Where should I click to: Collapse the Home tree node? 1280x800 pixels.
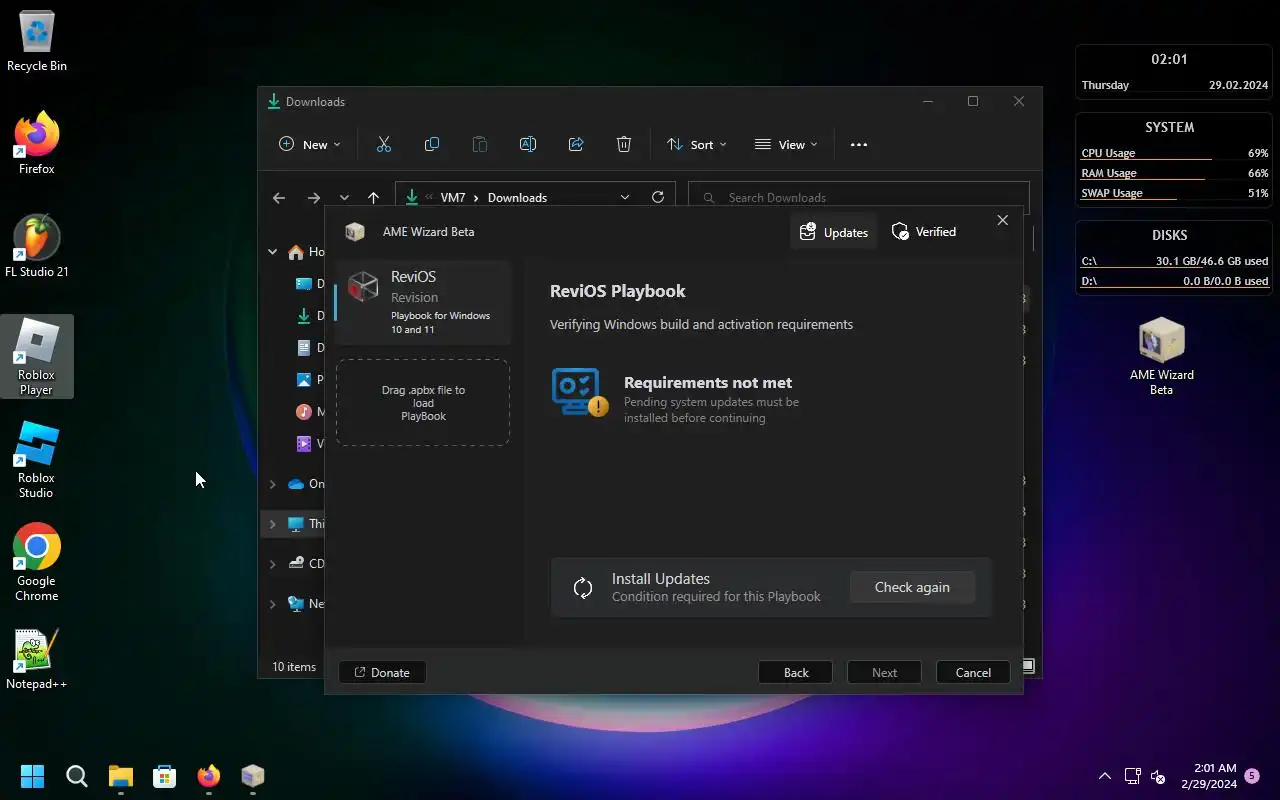point(272,252)
